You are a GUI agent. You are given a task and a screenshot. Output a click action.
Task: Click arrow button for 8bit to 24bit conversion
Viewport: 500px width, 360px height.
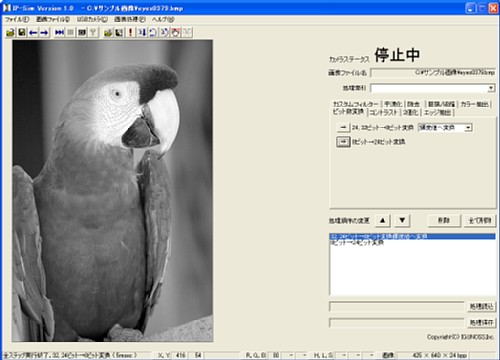pyautogui.click(x=343, y=142)
